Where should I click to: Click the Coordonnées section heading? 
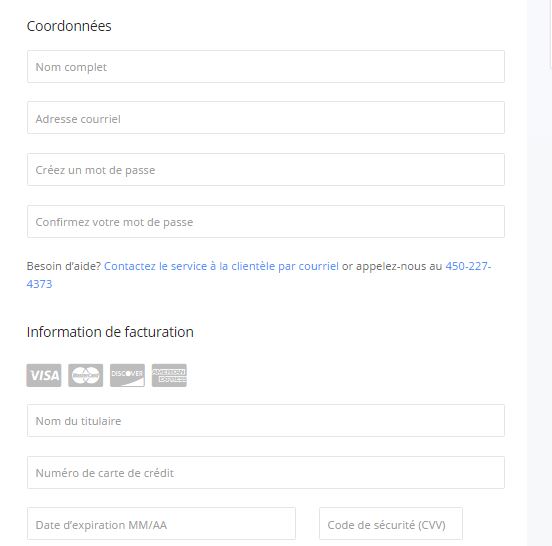pyautogui.click(x=69, y=26)
